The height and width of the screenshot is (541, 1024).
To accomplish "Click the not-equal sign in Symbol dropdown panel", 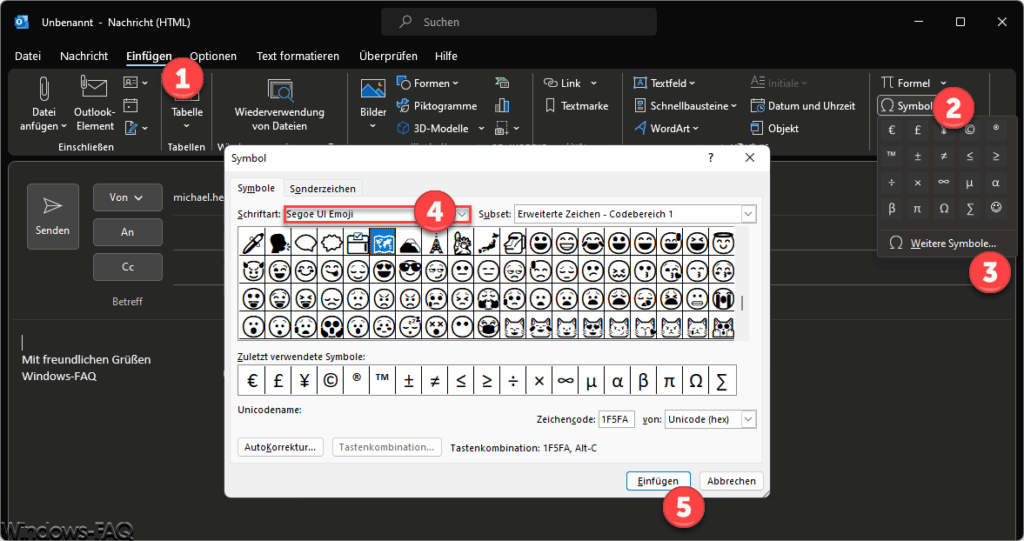I will (x=944, y=156).
